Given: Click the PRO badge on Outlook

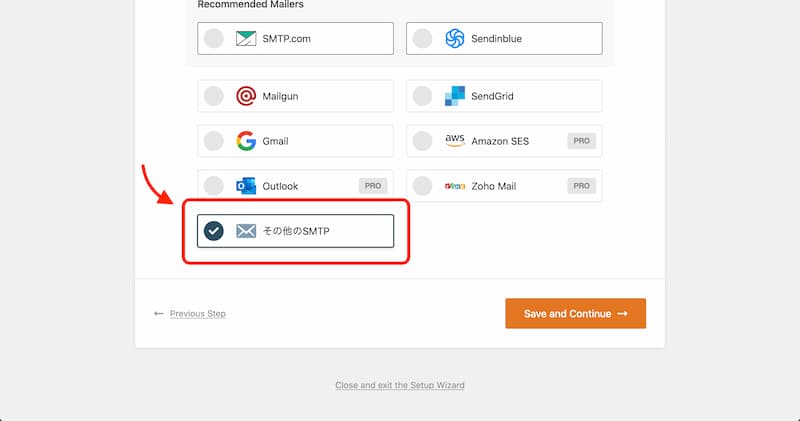Looking at the screenshot, I should pos(373,186).
